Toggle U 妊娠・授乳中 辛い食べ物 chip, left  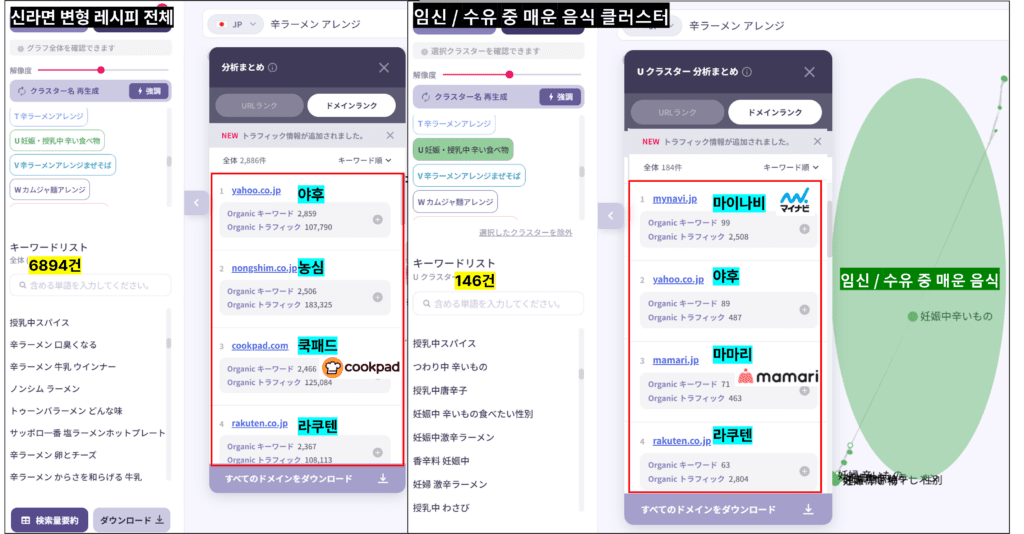tap(57, 140)
